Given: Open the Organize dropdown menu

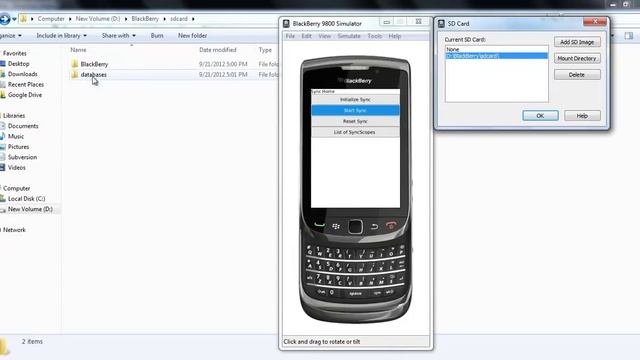Looking at the screenshot, I should (x=11, y=36).
